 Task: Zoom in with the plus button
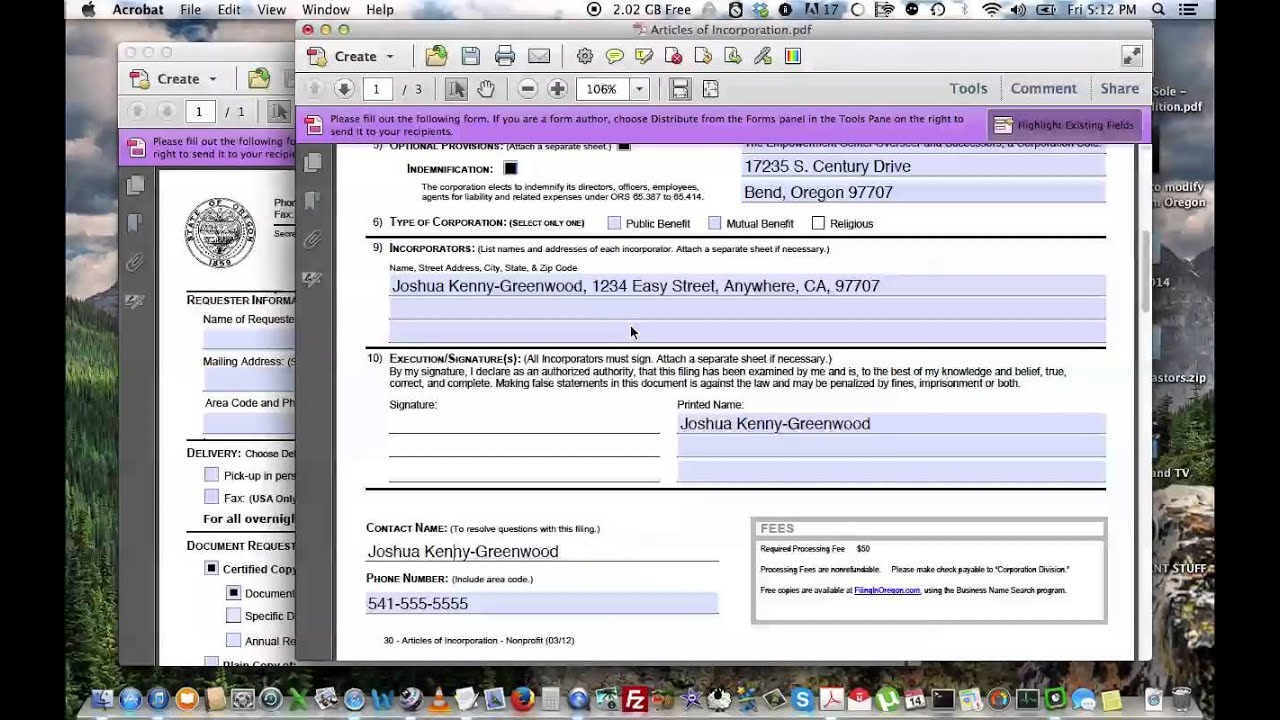click(558, 89)
